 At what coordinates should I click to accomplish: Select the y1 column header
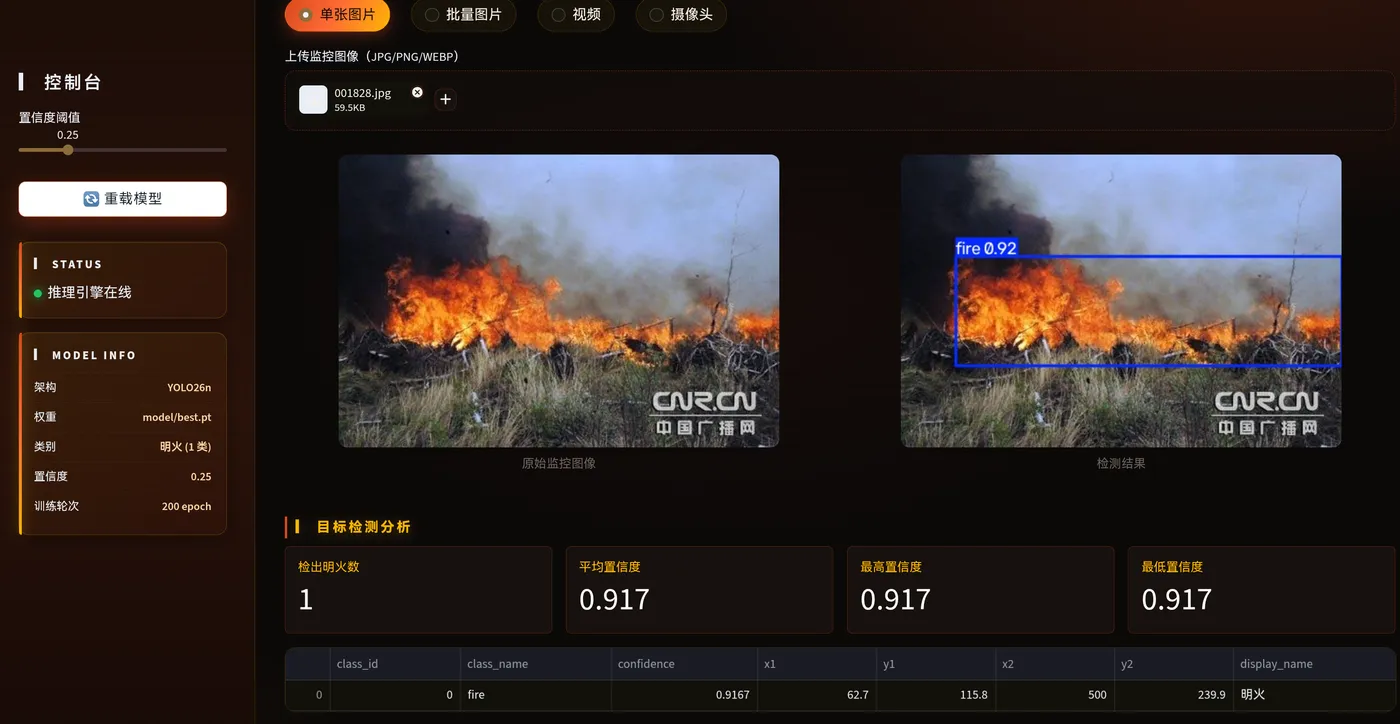pos(935,664)
